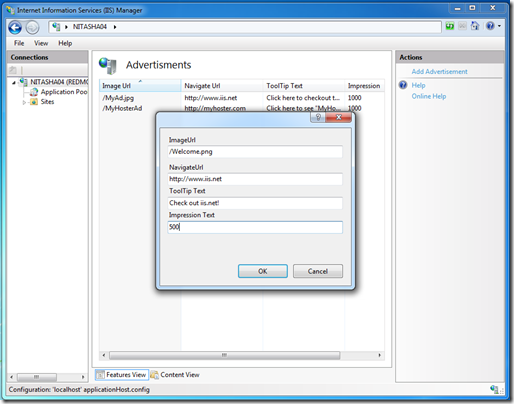Click the Add Advertisement action link
514x404 pixels.
click(439, 71)
